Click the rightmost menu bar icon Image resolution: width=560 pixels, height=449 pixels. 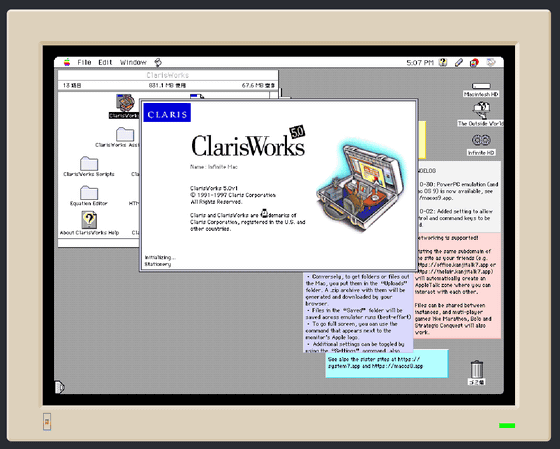point(491,63)
